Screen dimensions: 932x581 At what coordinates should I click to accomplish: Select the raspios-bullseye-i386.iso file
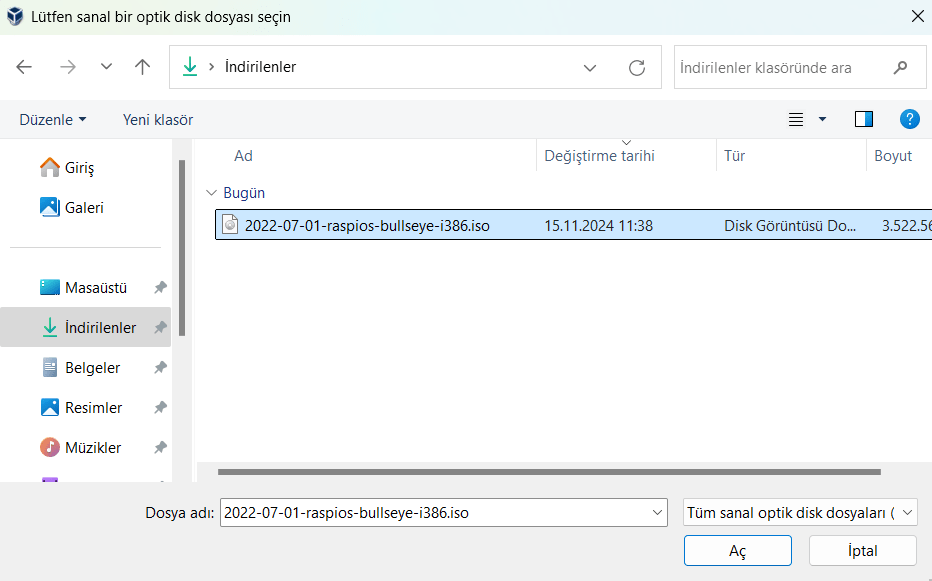(x=367, y=226)
